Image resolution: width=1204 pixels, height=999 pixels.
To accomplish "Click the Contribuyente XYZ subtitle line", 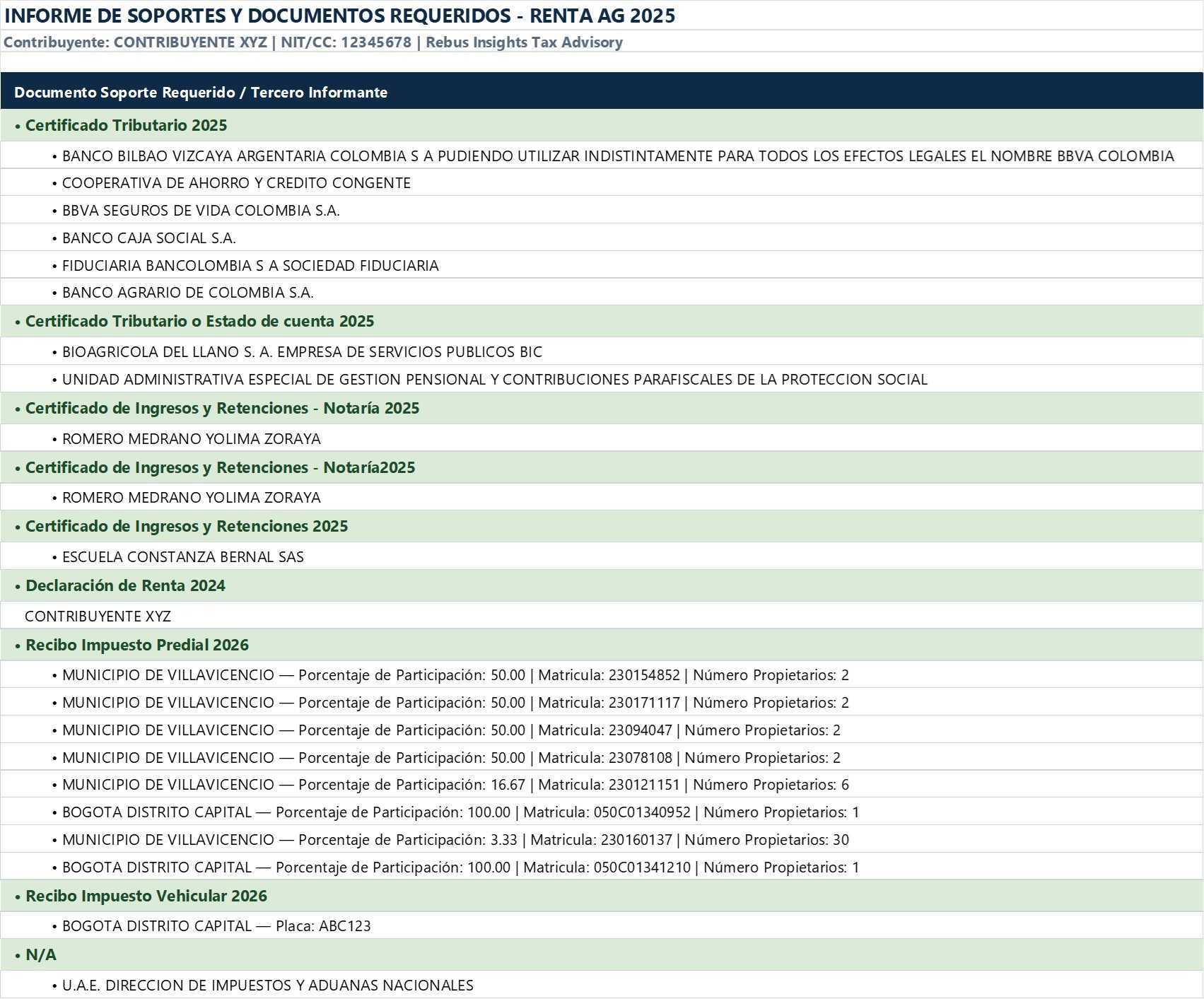I will (313, 42).
